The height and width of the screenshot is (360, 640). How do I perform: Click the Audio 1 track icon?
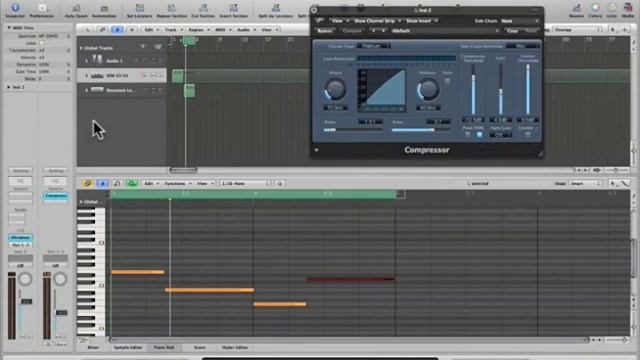coord(97,60)
